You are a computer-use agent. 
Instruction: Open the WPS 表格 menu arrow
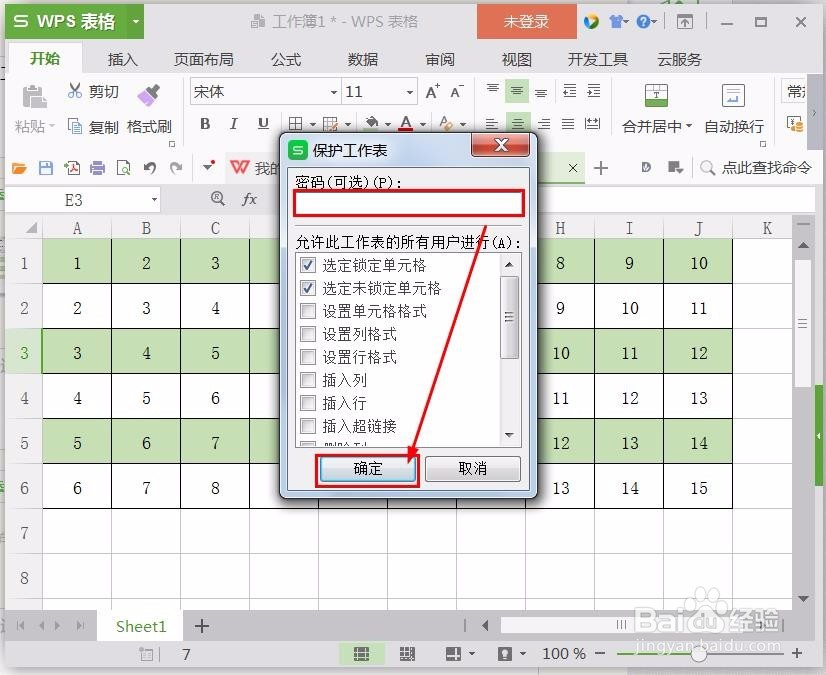[x=135, y=22]
